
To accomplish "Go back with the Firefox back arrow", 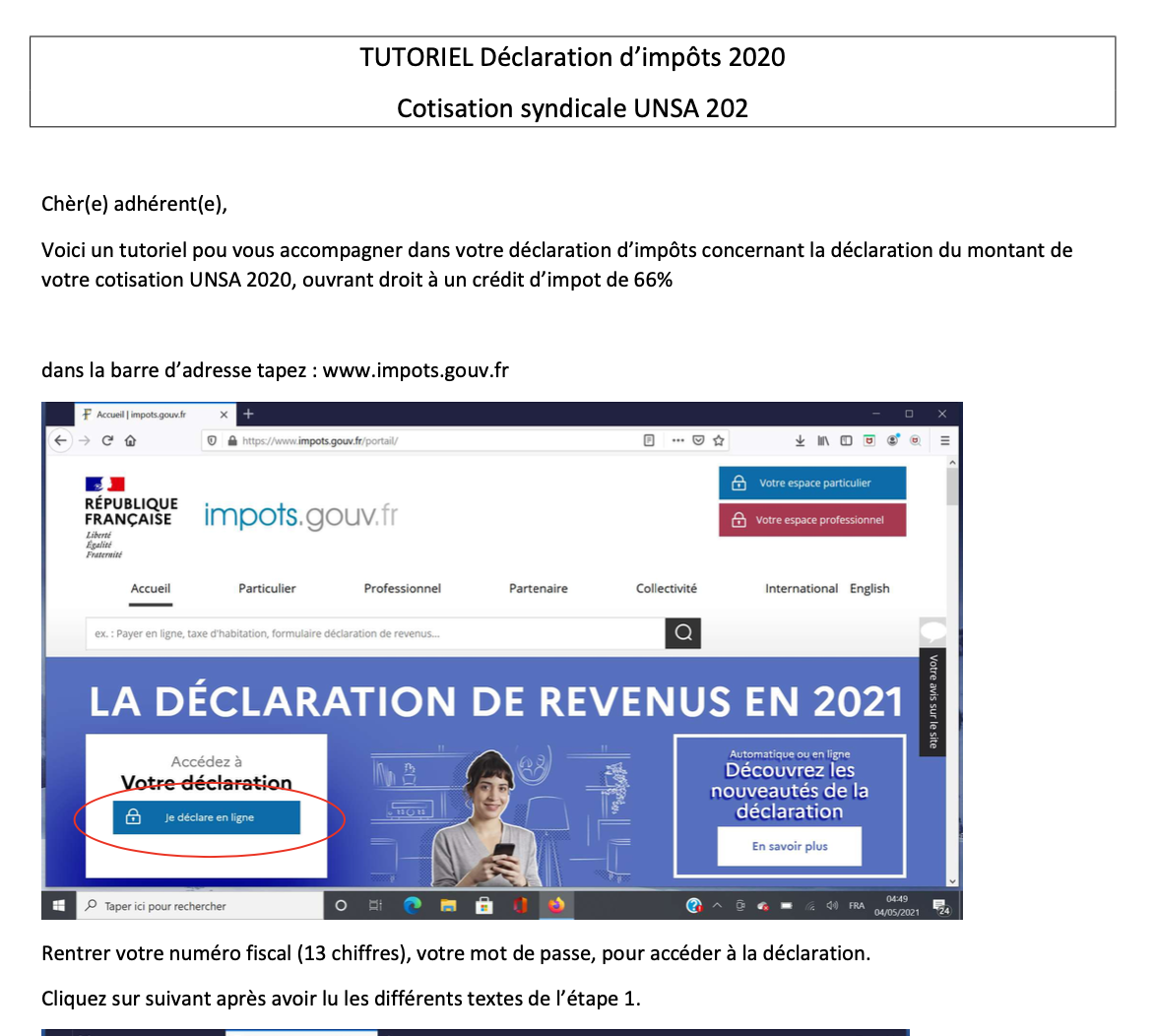I will click(x=61, y=440).
